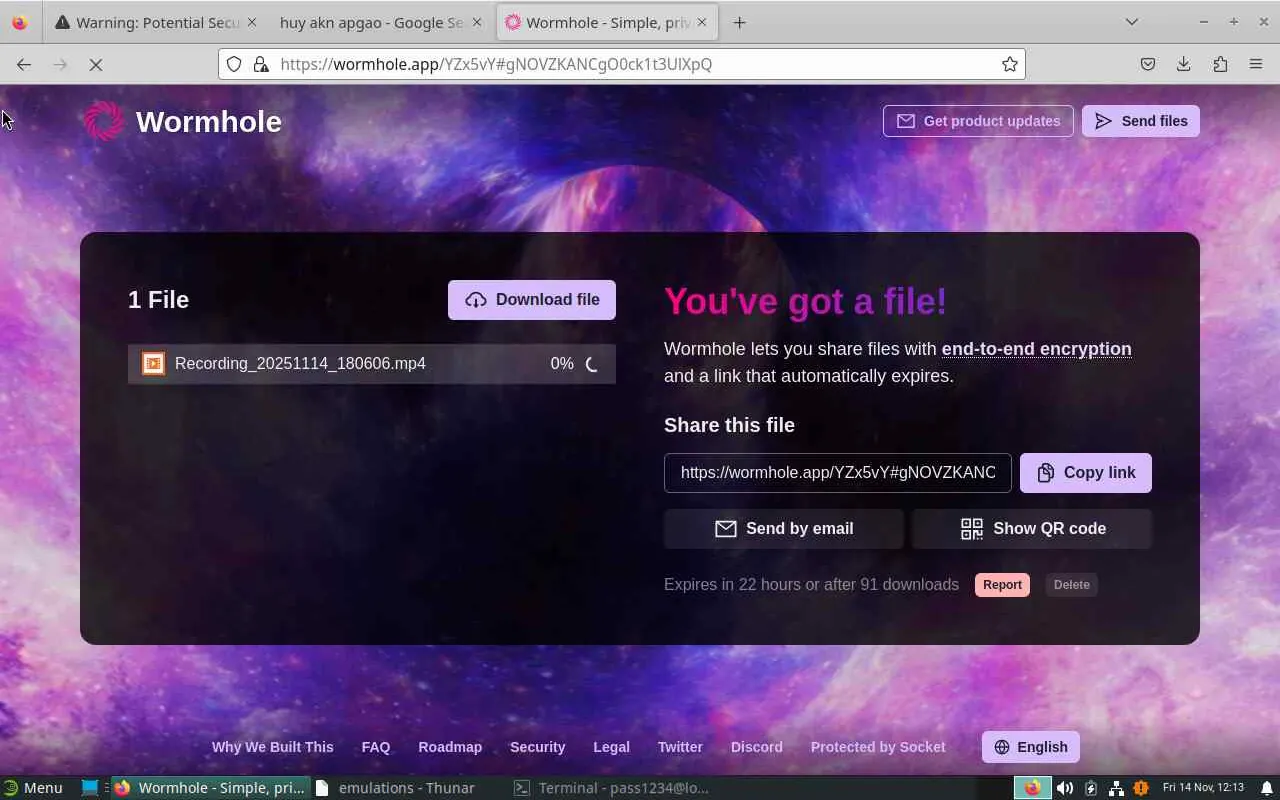Click the Wormhole swirl logo icon
This screenshot has width=1280, height=800.
pos(104,121)
